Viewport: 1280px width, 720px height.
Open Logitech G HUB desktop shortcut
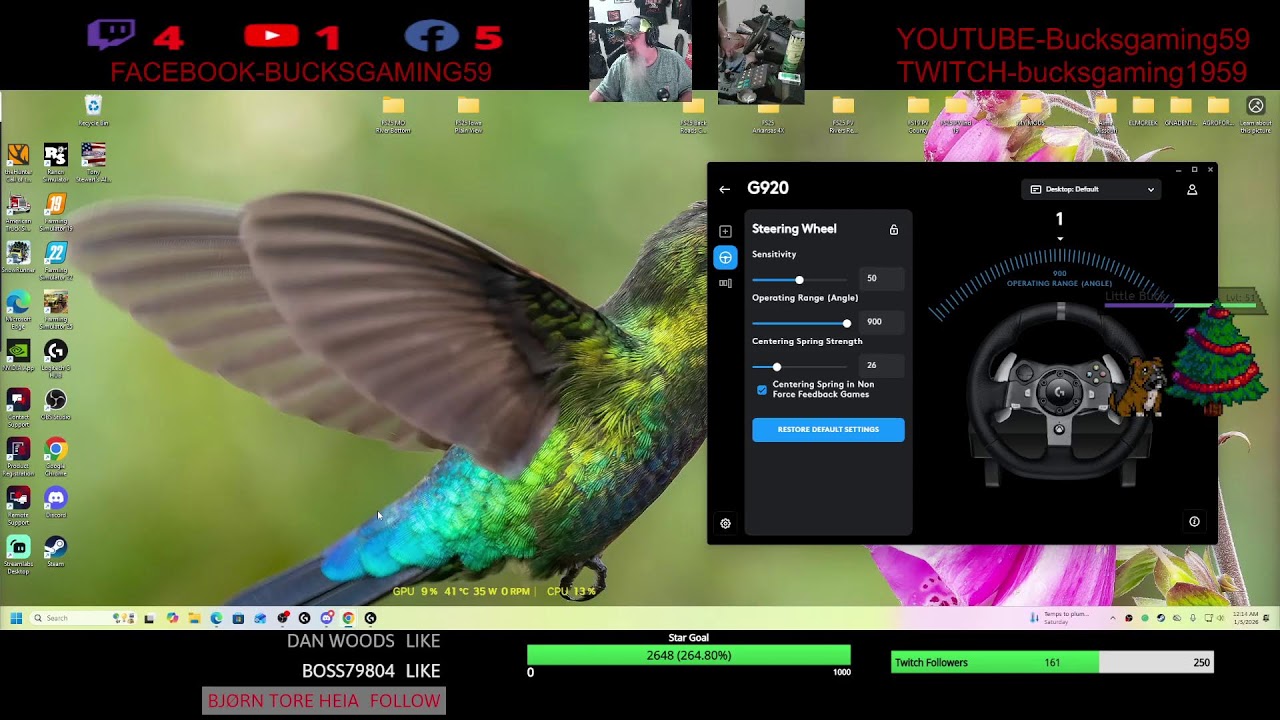tap(56, 357)
